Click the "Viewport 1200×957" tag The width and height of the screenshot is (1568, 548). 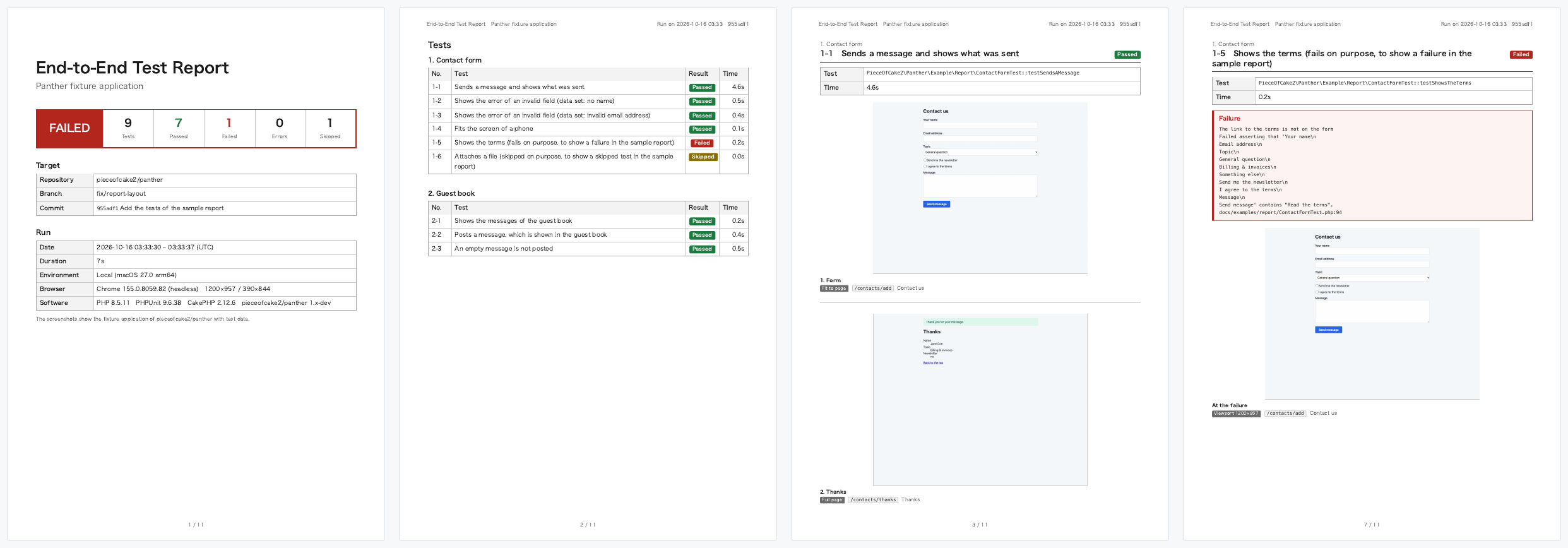(1236, 414)
